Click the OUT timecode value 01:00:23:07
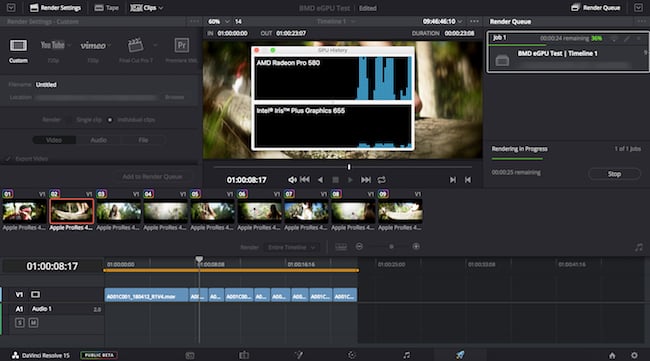 [x=291, y=33]
